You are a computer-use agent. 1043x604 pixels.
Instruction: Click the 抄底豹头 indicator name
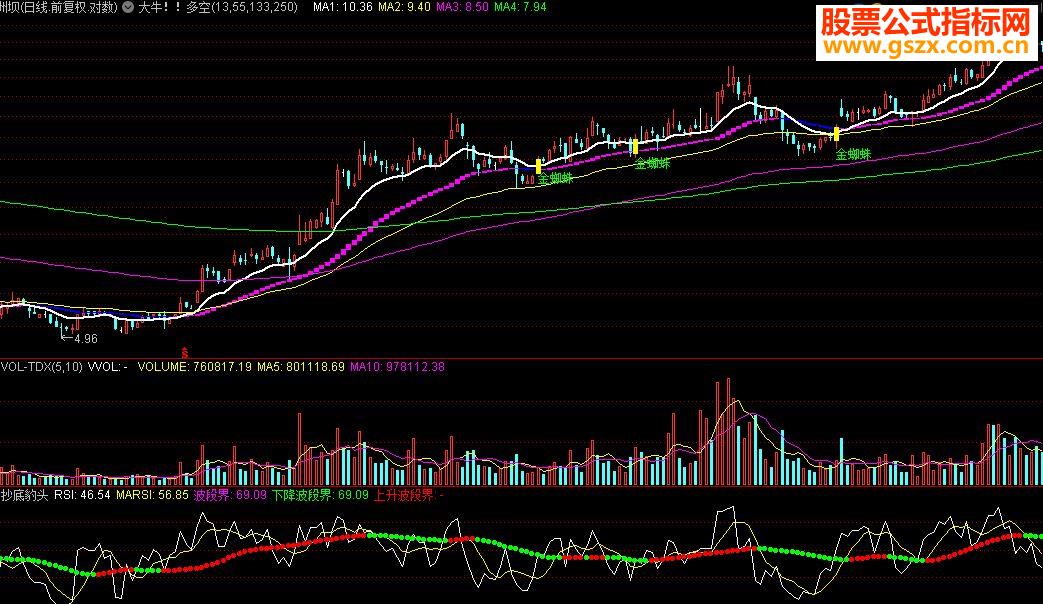point(25,495)
